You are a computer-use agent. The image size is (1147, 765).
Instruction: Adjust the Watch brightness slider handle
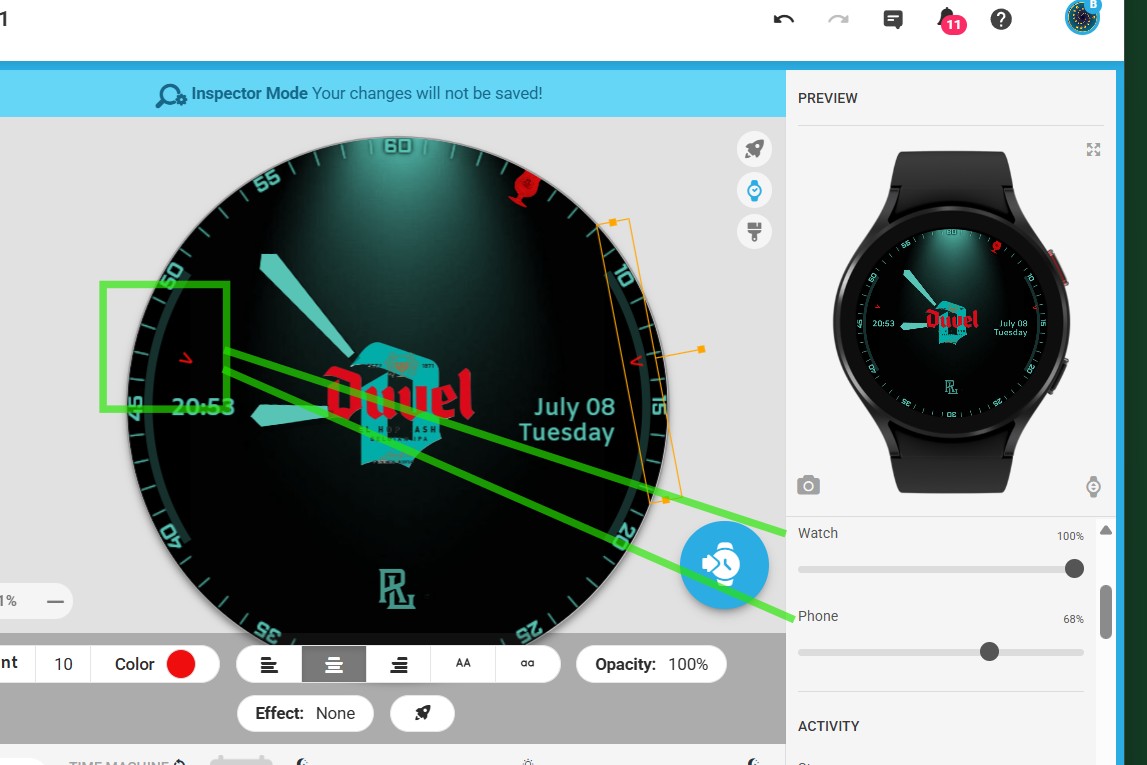pos(1074,568)
